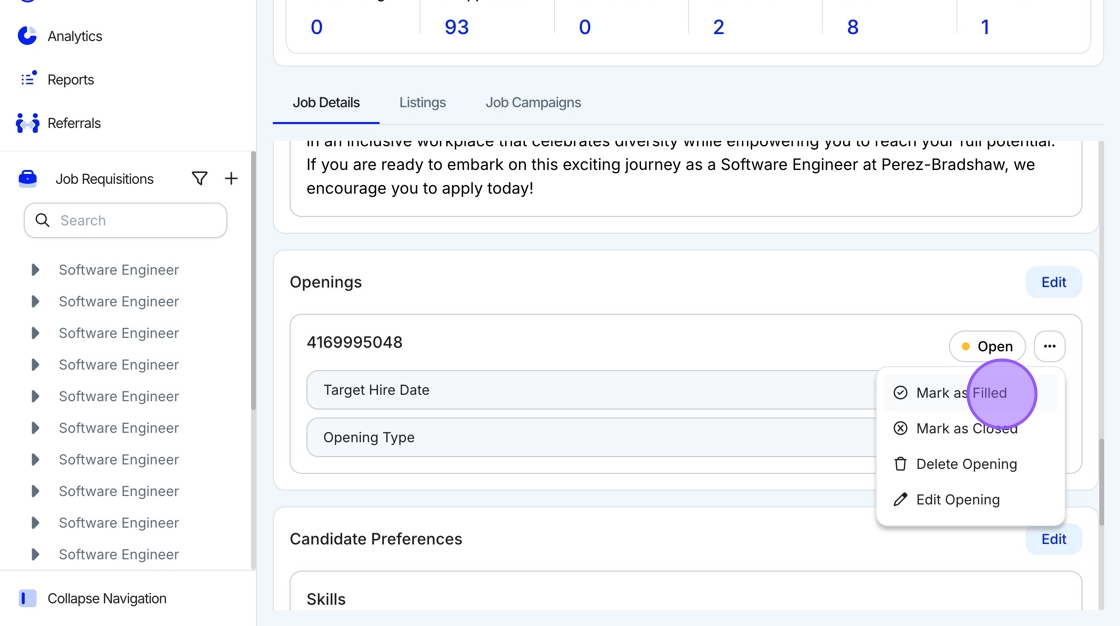Screen dimensions: 1120x626
Task: Click Collapse Navigation label
Action: click(106, 598)
